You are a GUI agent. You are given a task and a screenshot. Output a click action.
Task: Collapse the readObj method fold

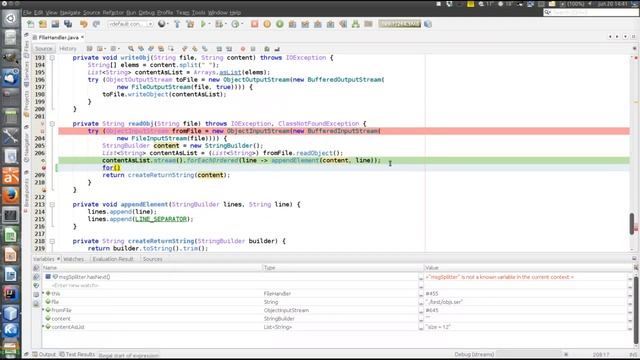pyautogui.click(x=52, y=124)
